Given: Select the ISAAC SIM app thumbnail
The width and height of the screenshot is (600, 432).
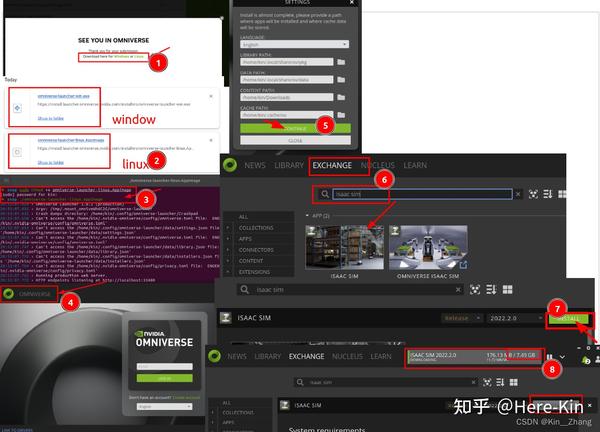Looking at the screenshot, I should pos(344,248).
